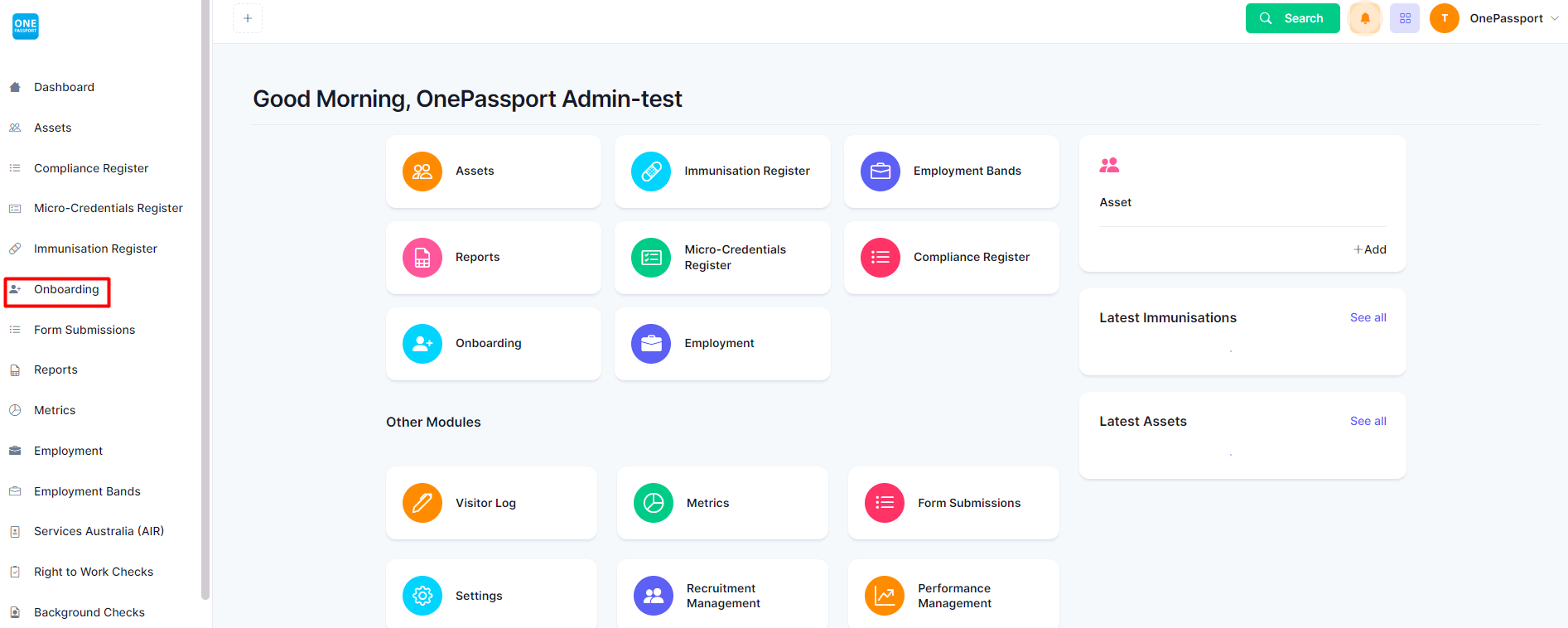This screenshot has height=628, width=1568.
Task: Click the OnePassport username text
Action: pyautogui.click(x=1506, y=18)
